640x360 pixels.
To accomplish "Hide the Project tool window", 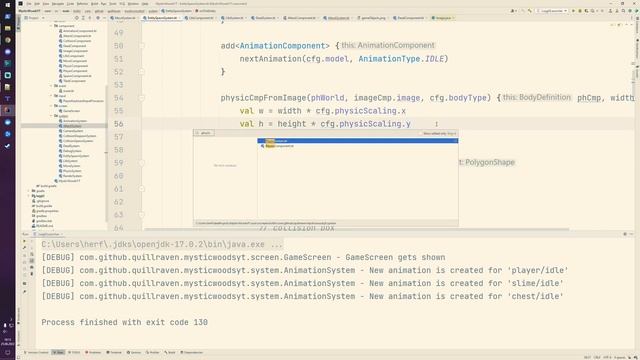I will [x=104, y=18].
